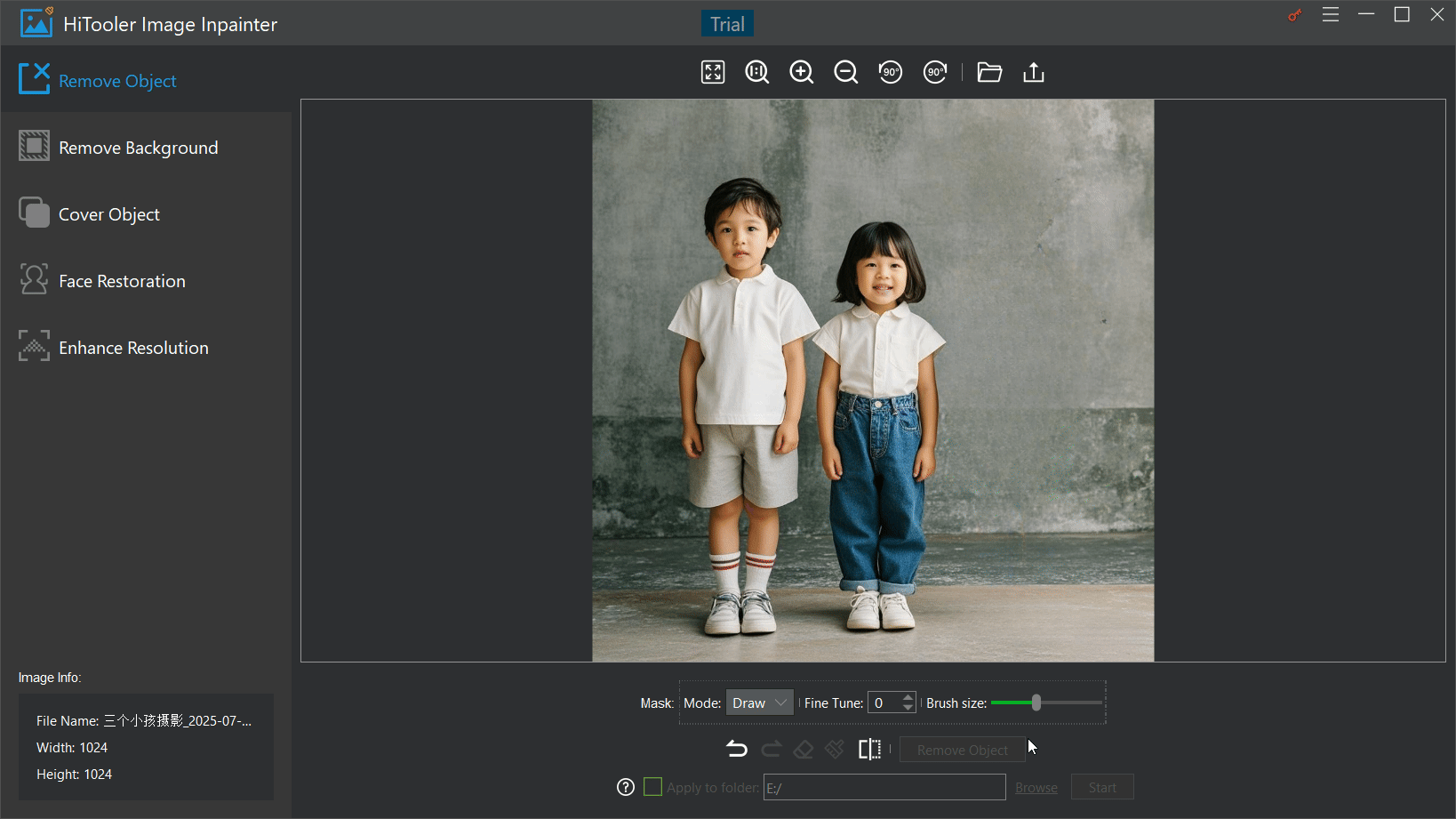Decrease Fine Tune value
This screenshot has height=819, width=1456.
point(908,708)
